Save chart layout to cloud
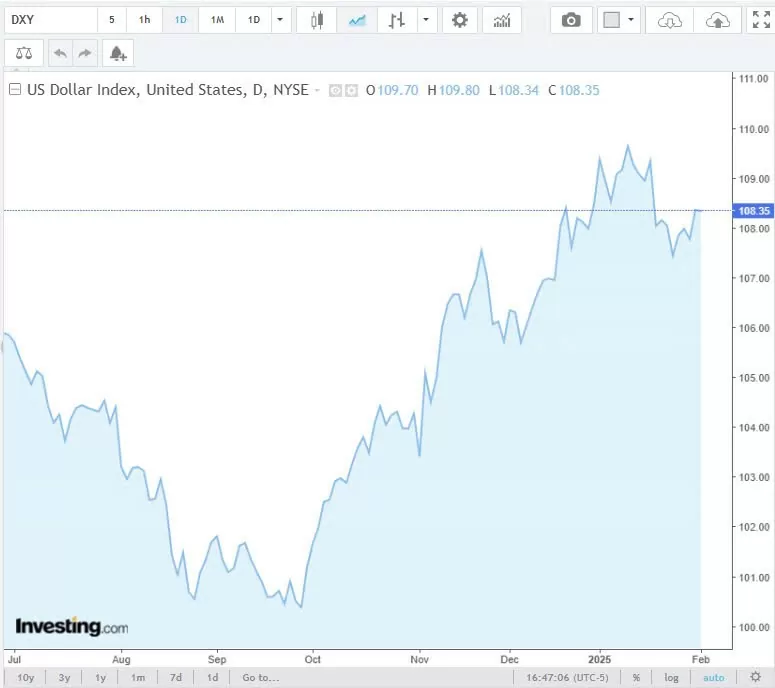This screenshot has height=688, width=775. [718, 20]
